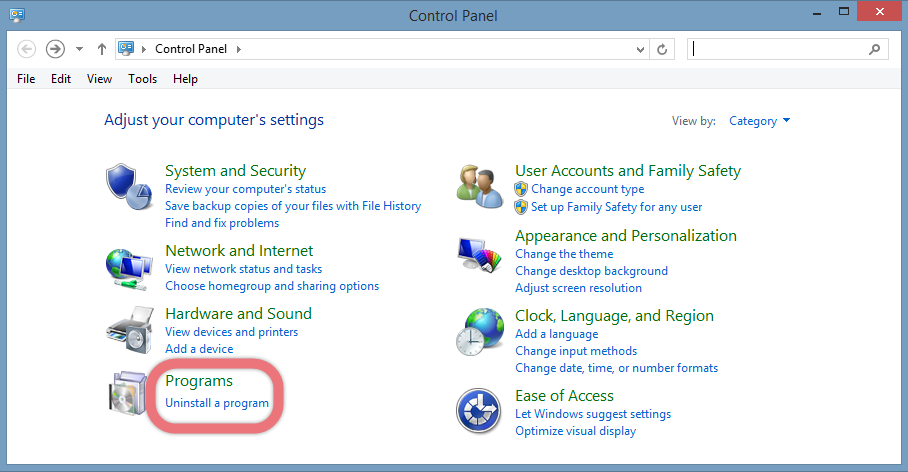
Task: Open the address bar history dropdown
Action: [640, 49]
